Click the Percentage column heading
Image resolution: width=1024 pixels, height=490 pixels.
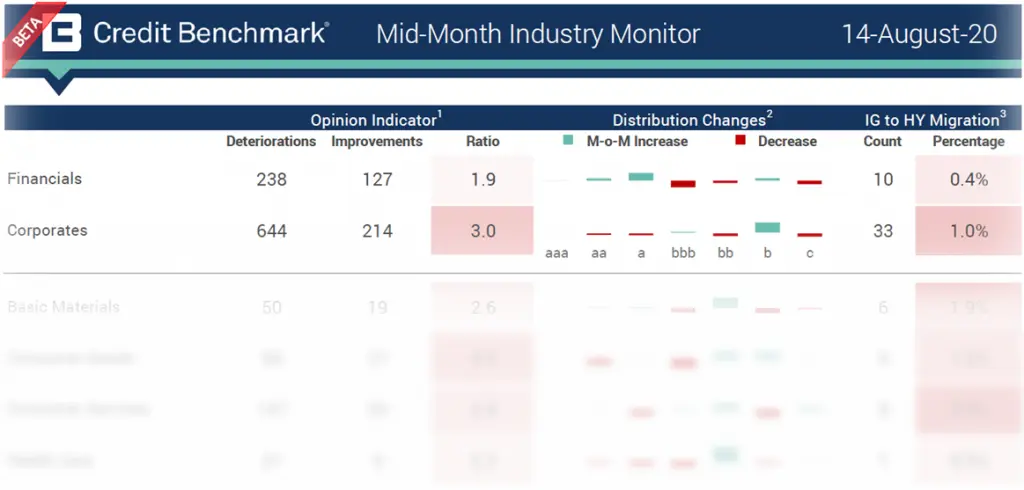968,141
